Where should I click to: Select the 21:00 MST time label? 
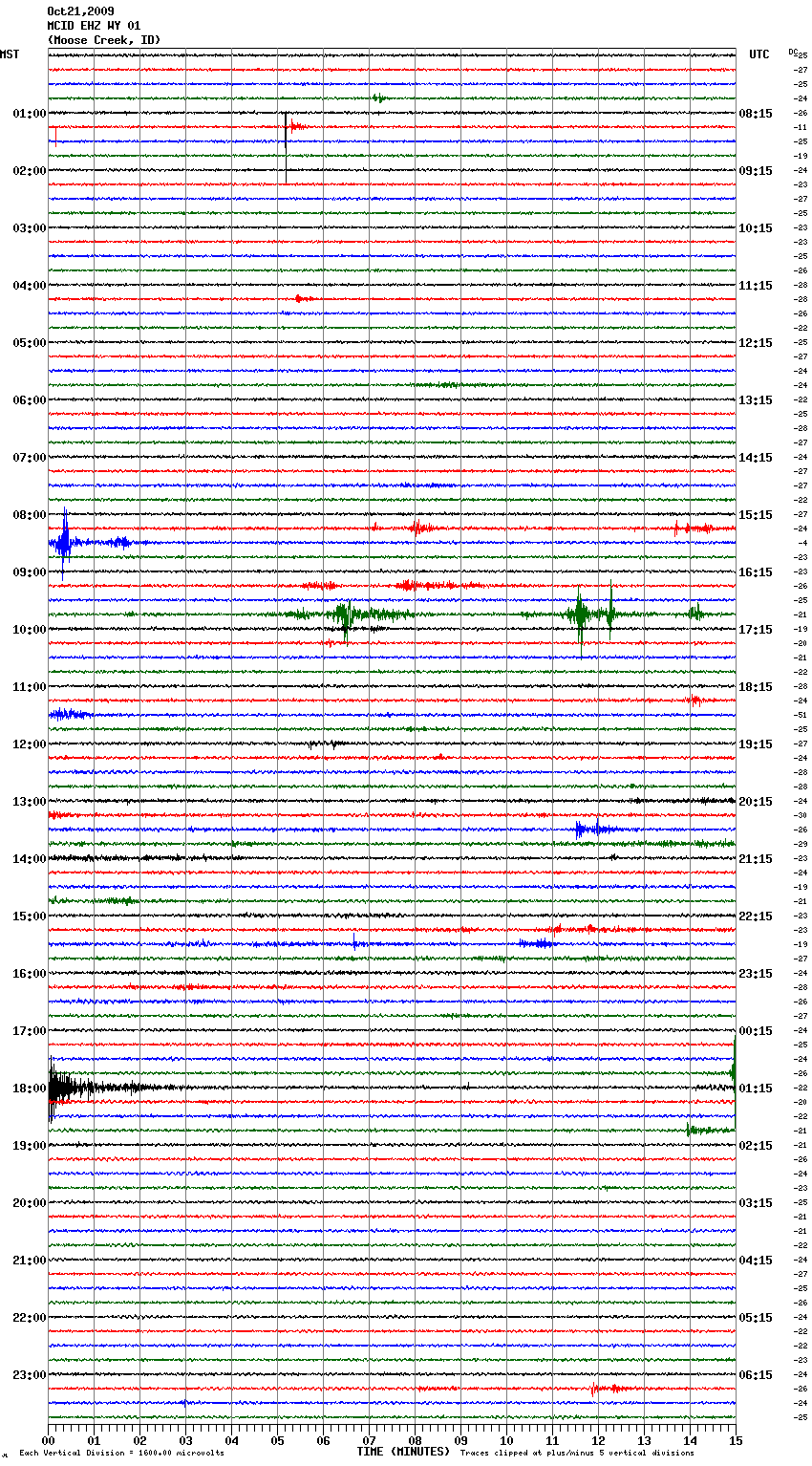30,1261
